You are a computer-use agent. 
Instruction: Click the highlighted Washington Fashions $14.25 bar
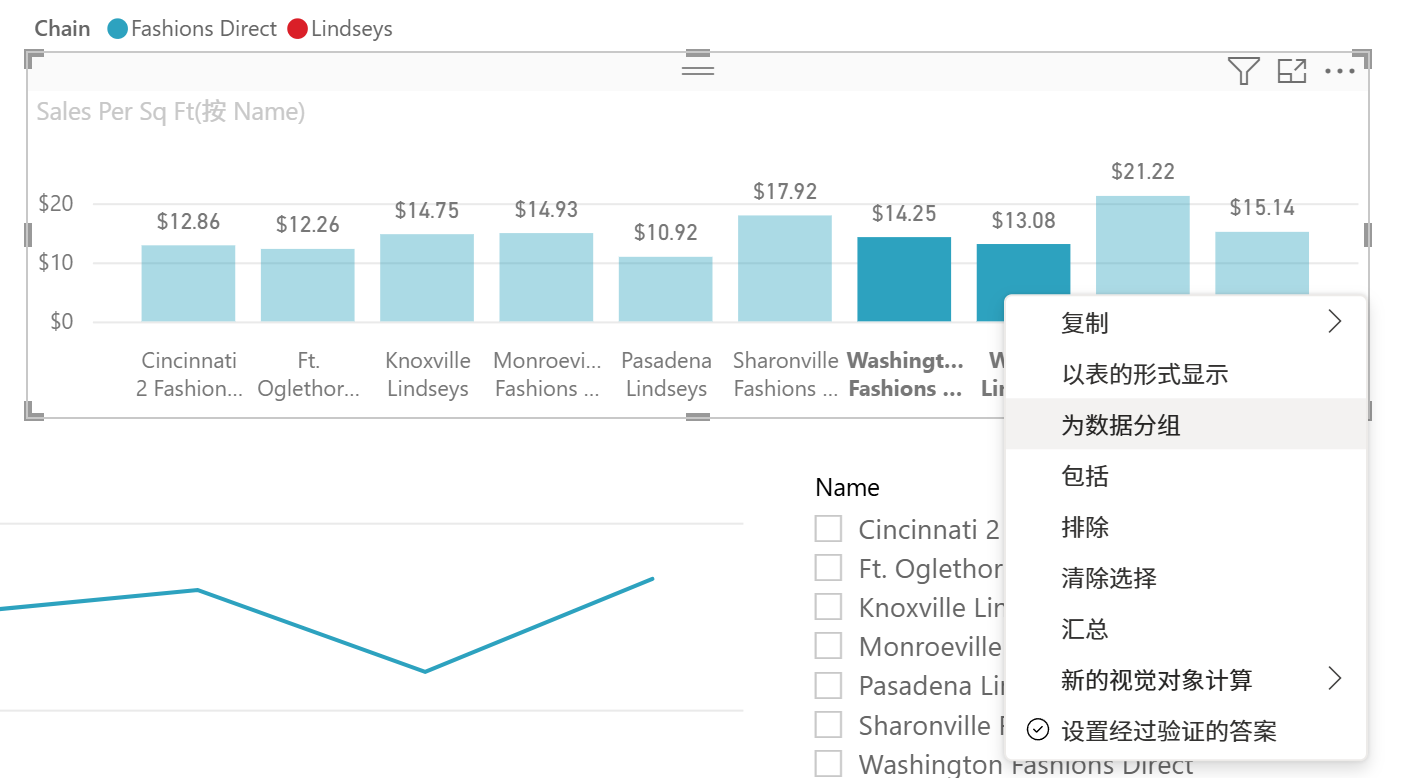[904, 279]
